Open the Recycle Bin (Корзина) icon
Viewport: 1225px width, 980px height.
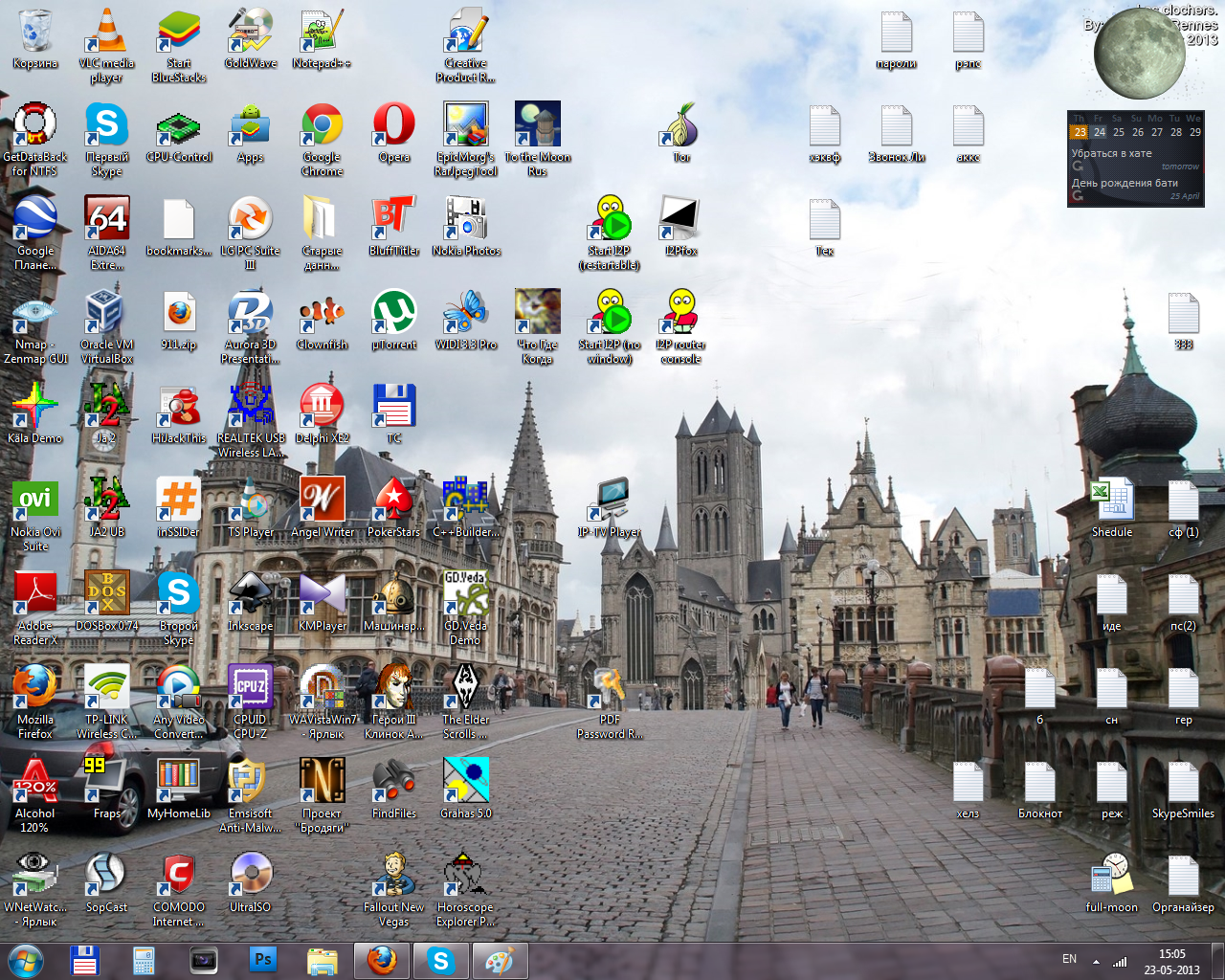35,39
